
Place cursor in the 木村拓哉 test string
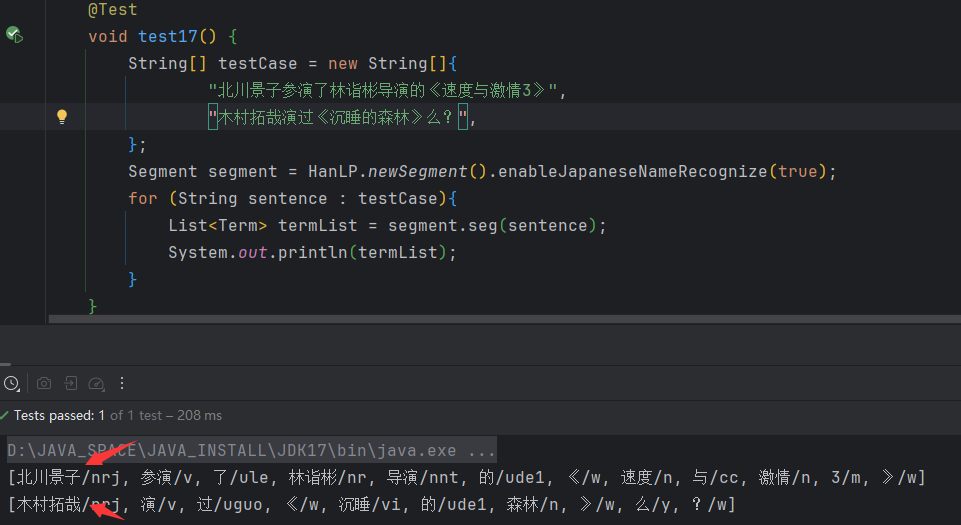(x=338, y=116)
